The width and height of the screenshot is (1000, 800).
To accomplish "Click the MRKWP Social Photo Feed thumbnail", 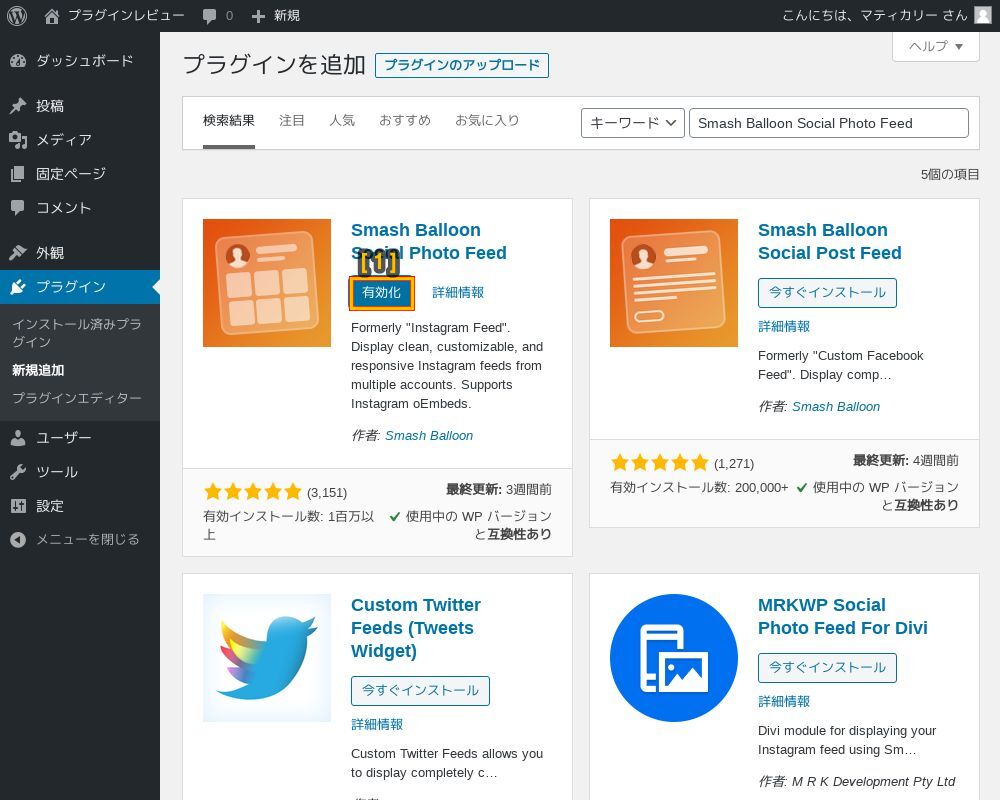I will (x=673, y=658).
